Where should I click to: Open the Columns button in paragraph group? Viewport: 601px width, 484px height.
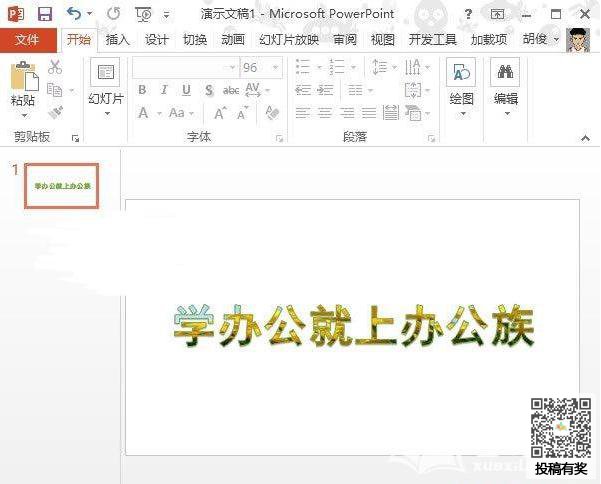355,90
